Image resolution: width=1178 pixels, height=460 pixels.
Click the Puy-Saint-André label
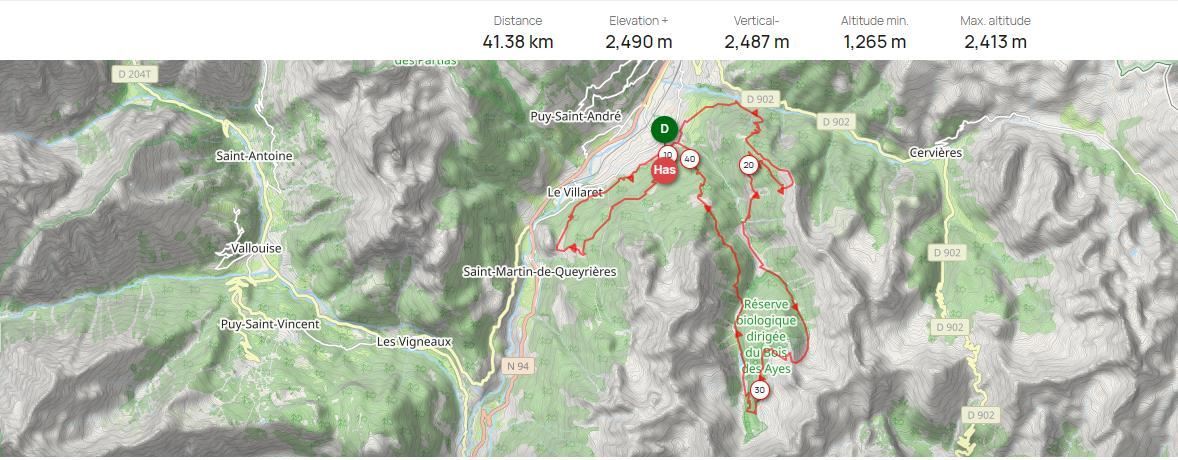[576, 117]
